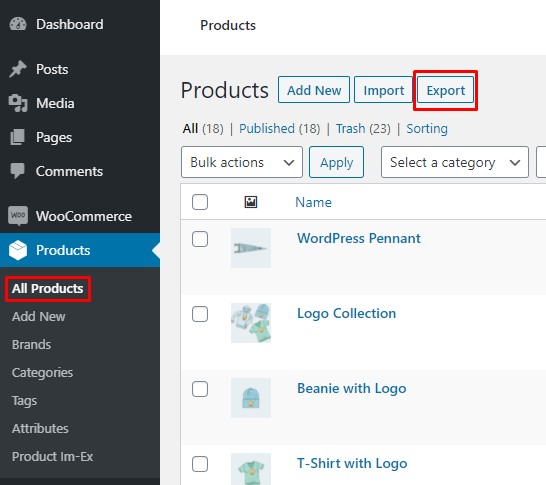
Task: Open T-Shirt with Logo thumbnail
Action: (251, 469)
